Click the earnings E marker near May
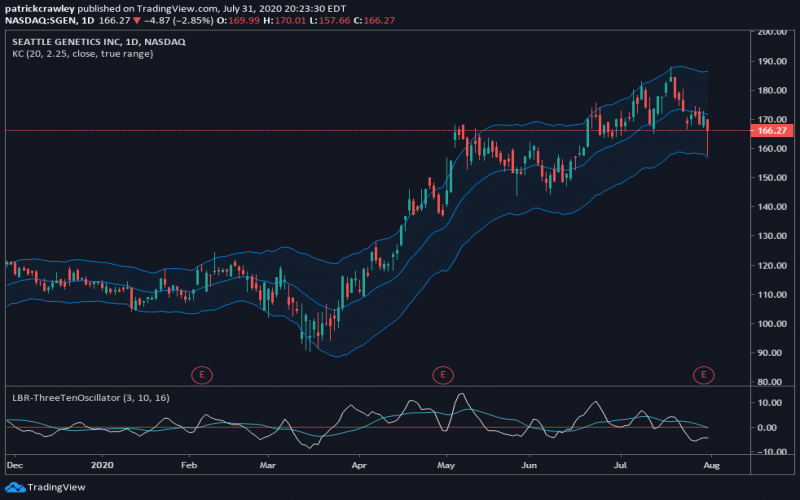Image resolution: width=800 pixels, height=500 pixels. pyautogui.click(x=442, y=375)
